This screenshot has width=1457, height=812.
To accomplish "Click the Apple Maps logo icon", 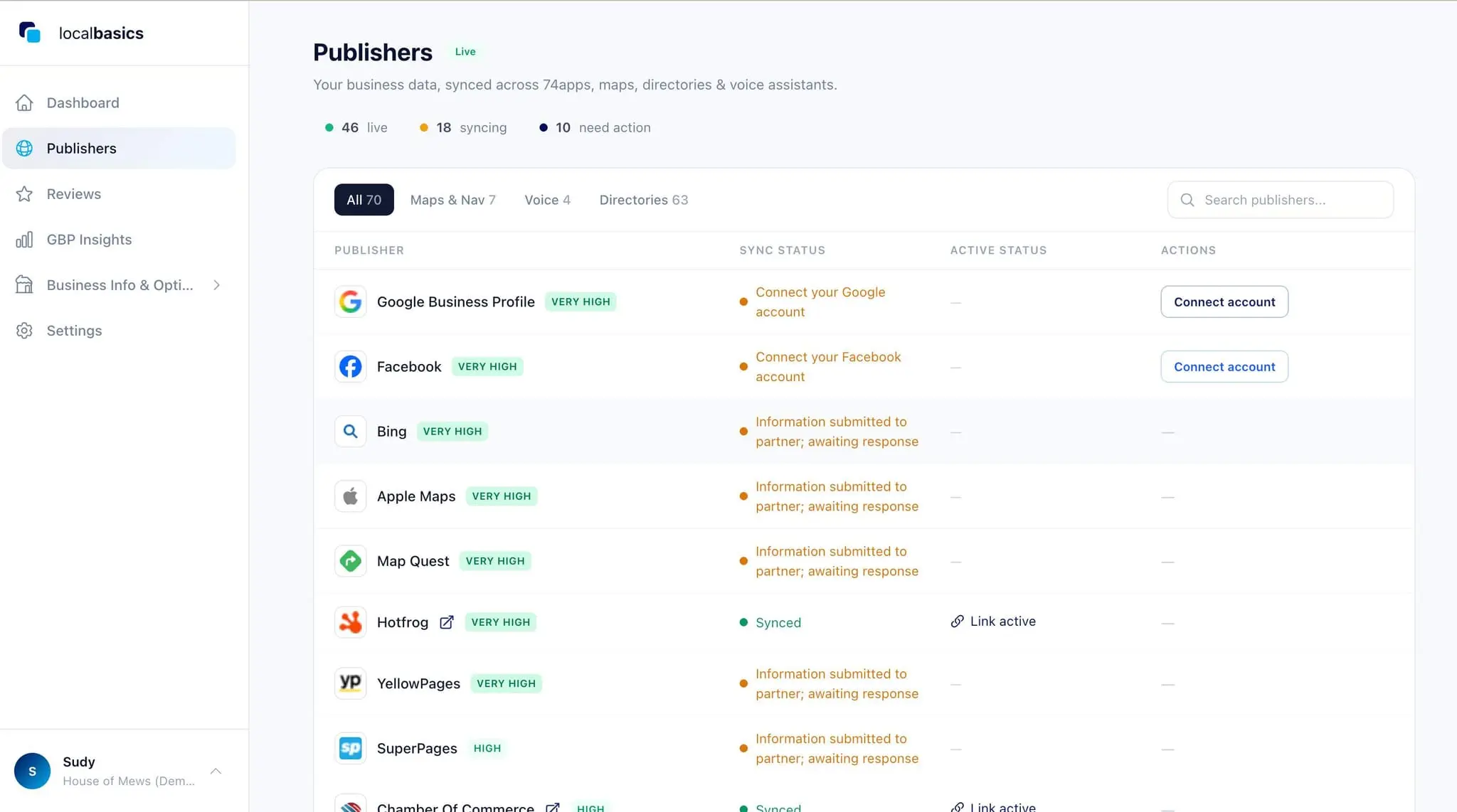I will pos(351,496).
